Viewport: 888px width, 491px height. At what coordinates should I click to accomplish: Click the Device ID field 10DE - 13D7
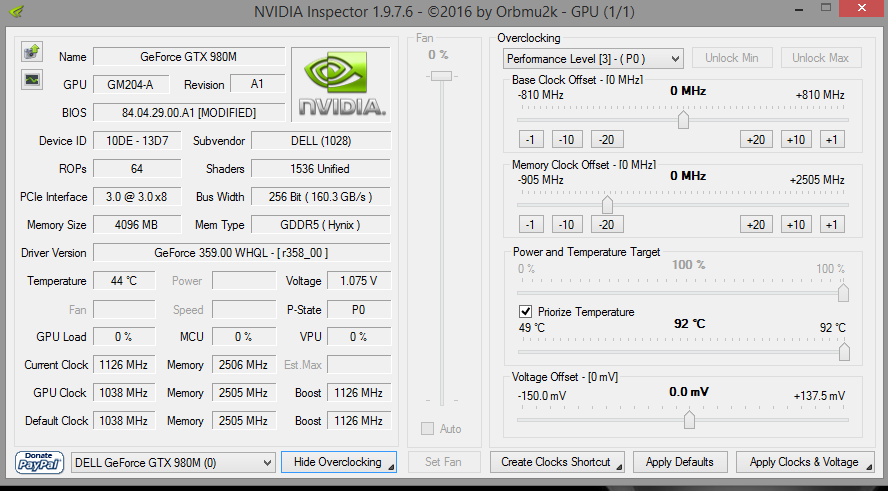pyautogui.click(x=137, y=140)
